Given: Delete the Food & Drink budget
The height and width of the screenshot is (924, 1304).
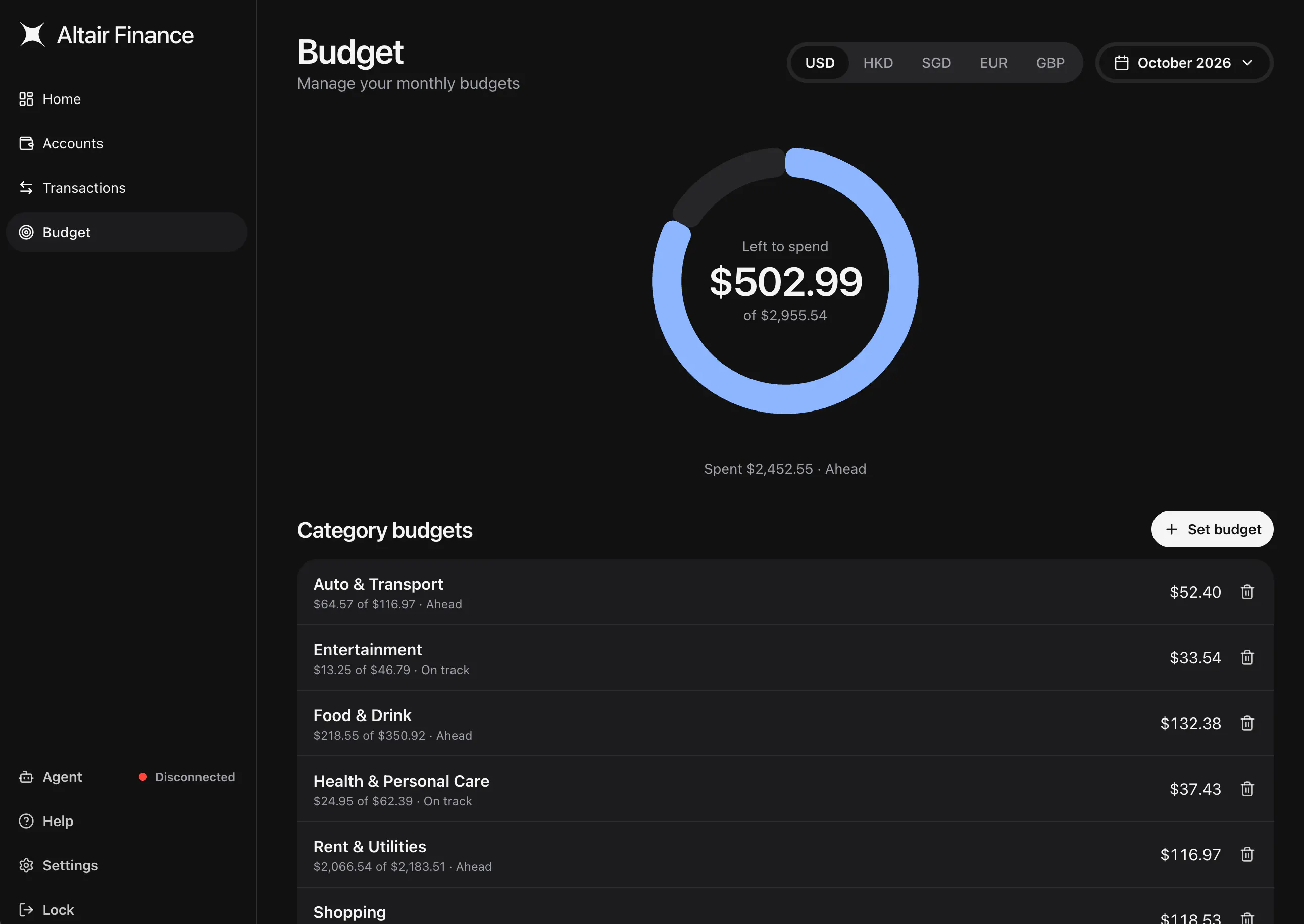Looking at the screenshot, I should click(x=1247, y=723).
